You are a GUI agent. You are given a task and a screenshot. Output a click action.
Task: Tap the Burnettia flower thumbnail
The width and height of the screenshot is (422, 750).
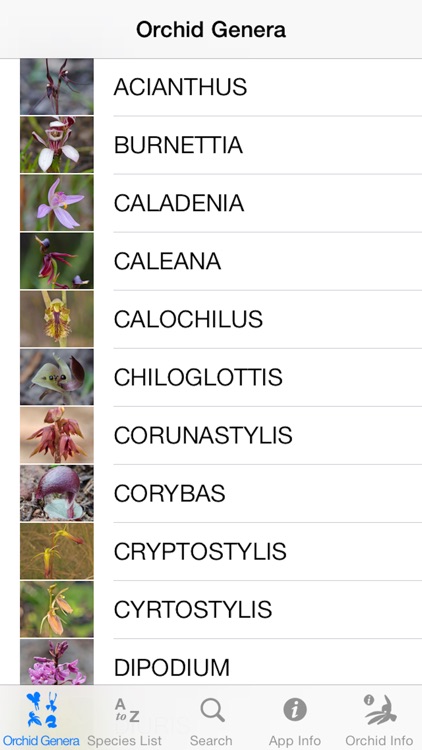57,144
